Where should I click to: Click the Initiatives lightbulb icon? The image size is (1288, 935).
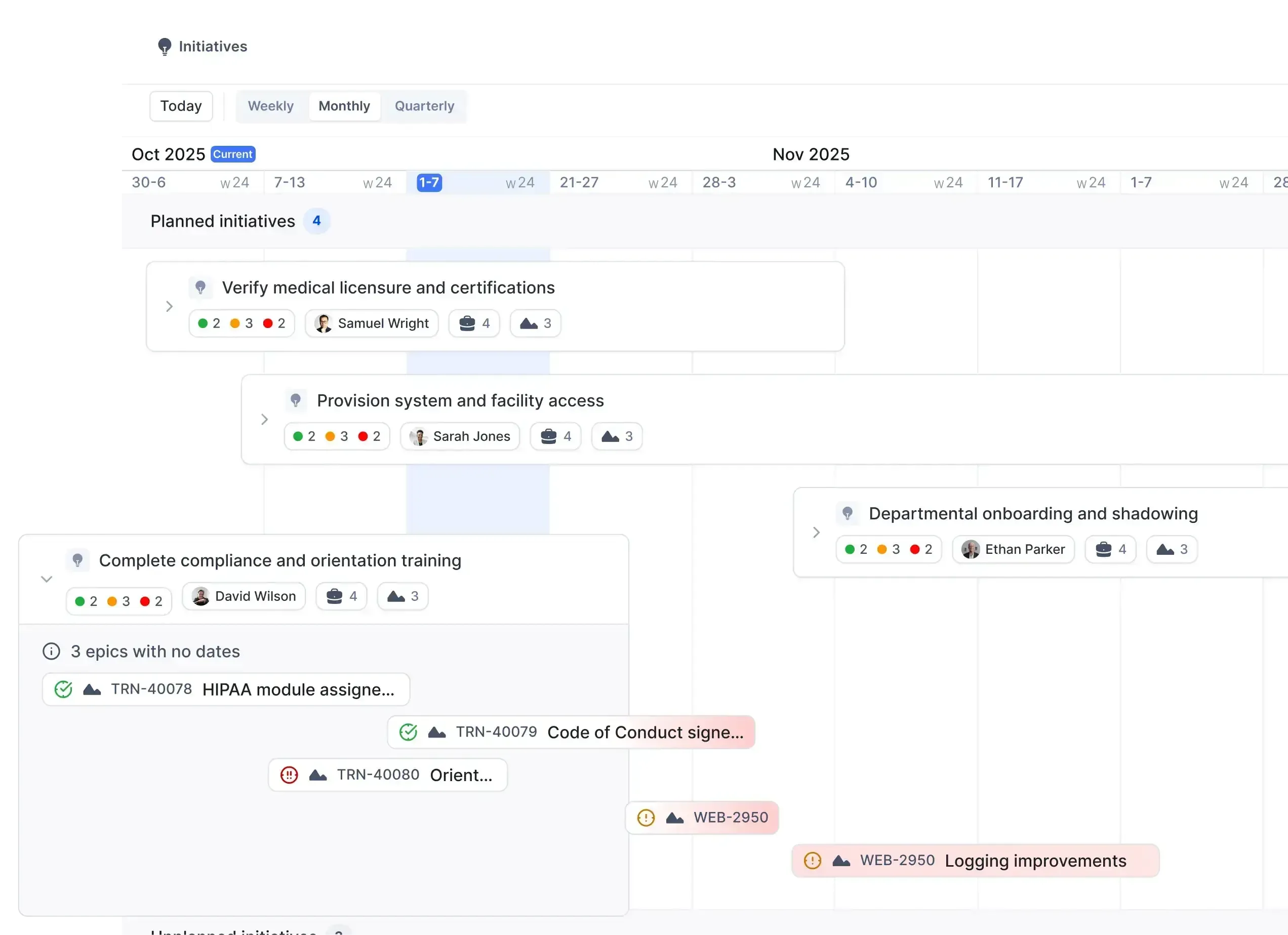[x=165, y=46]
